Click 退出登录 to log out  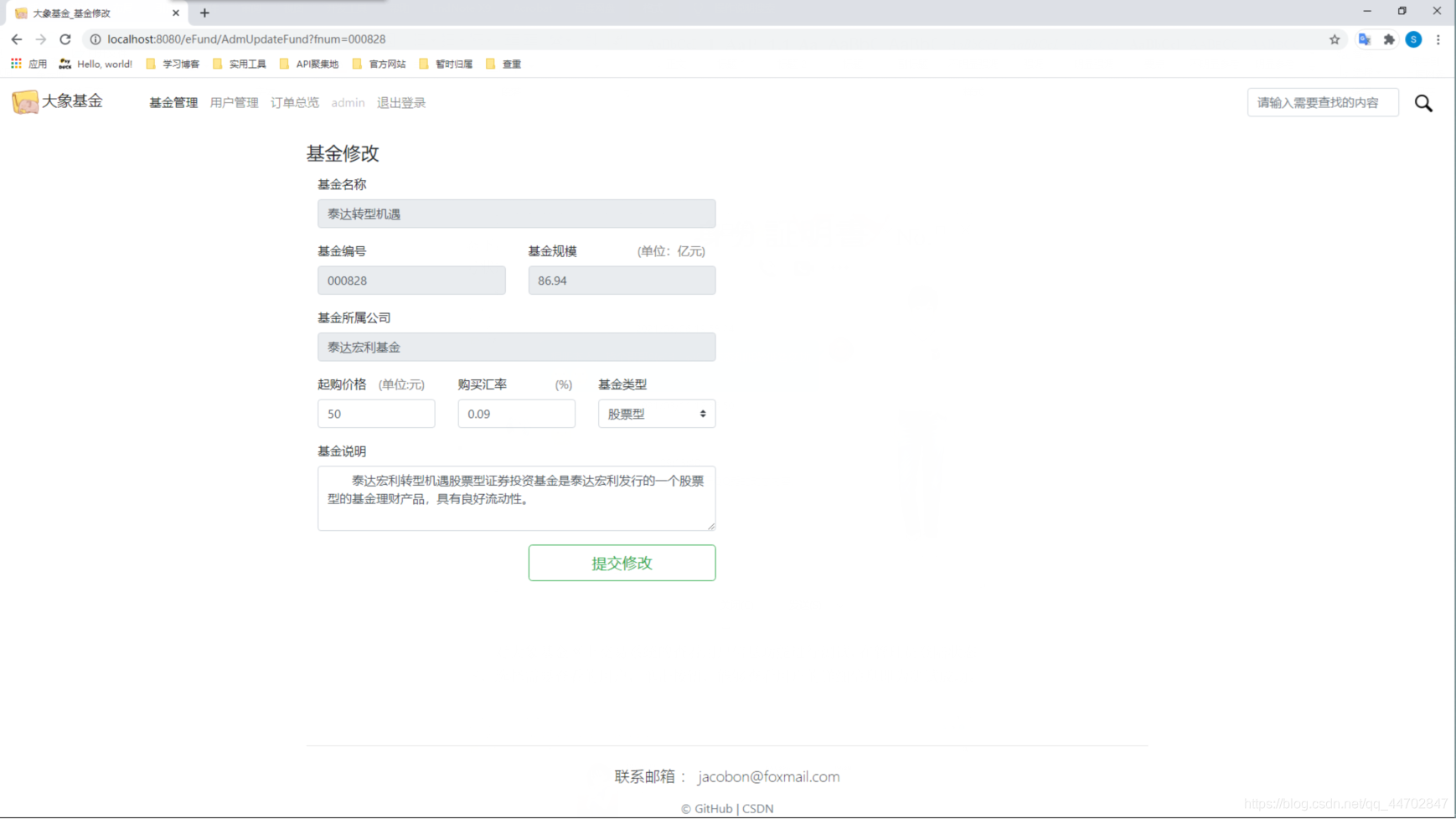(401, 102)
